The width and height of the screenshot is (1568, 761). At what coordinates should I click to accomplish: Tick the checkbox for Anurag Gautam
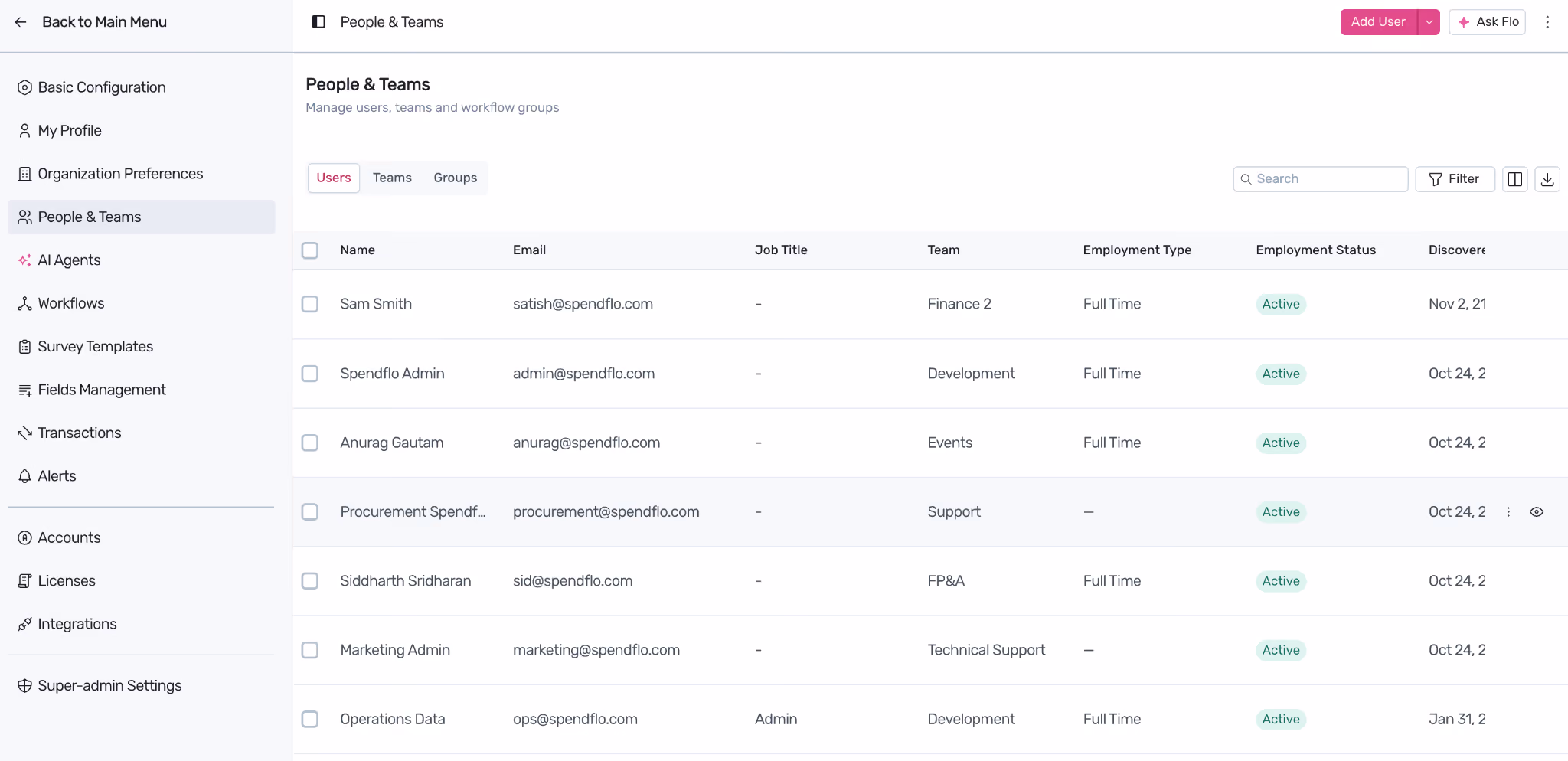tap(310, 443)
